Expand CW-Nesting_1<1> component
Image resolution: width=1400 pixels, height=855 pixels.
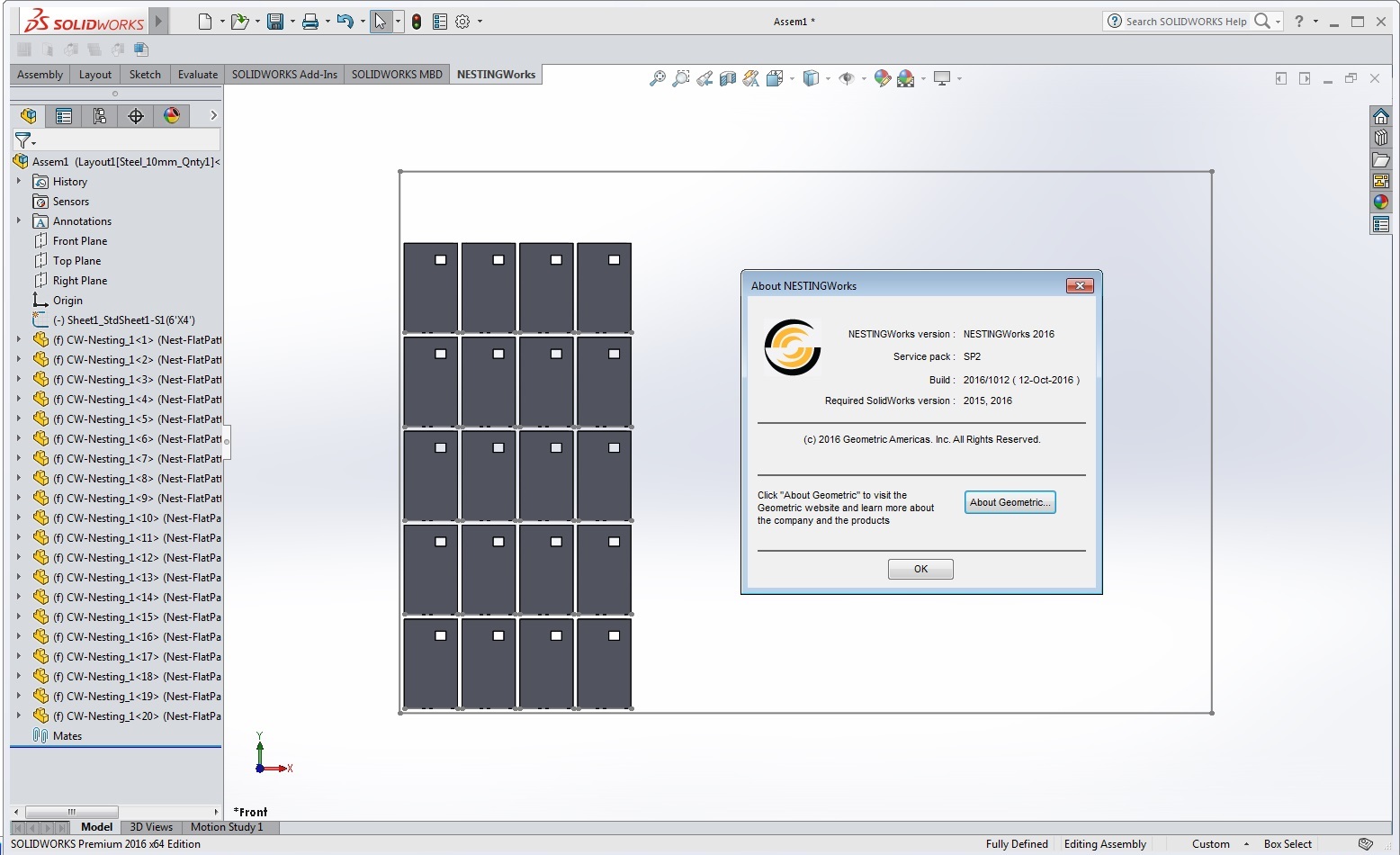[x=19, y=339]
